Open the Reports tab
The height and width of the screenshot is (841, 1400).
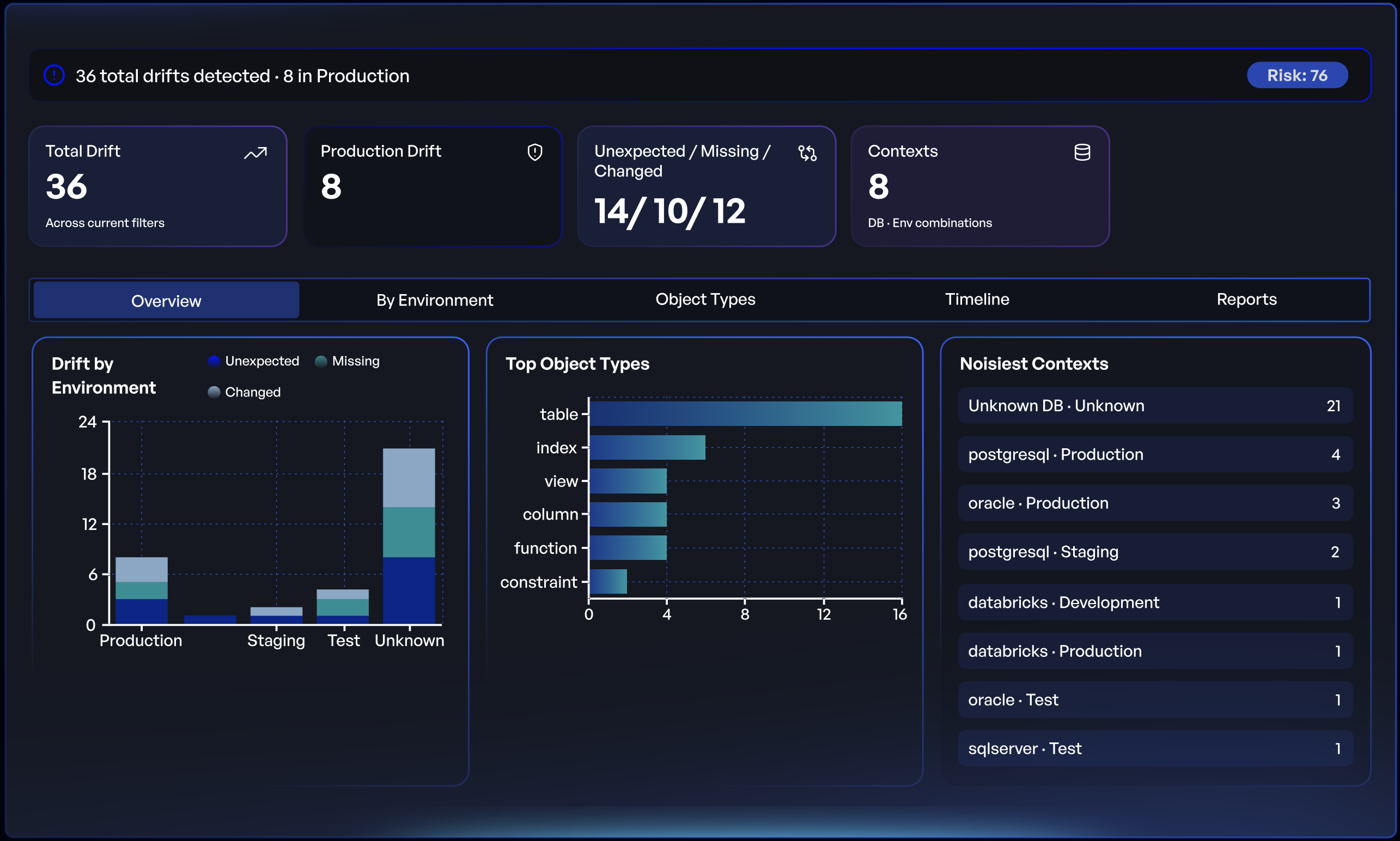(x=1246, y=299)
